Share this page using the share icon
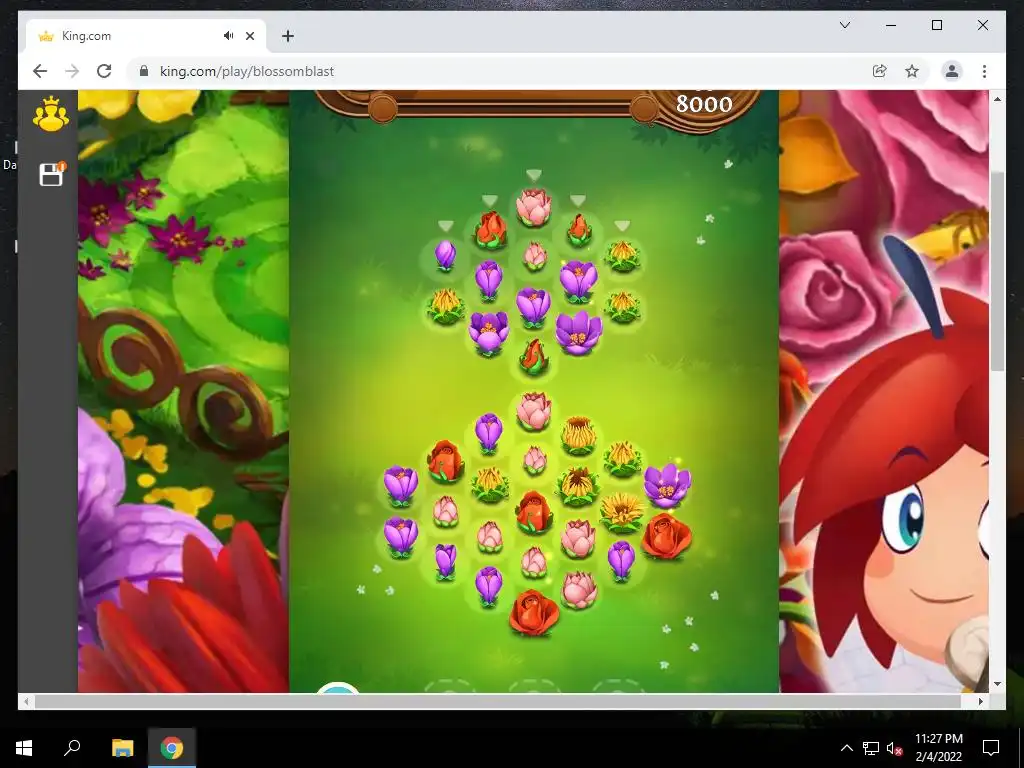The height and width of the screenshot is (768, 1024). pos(880,71)
